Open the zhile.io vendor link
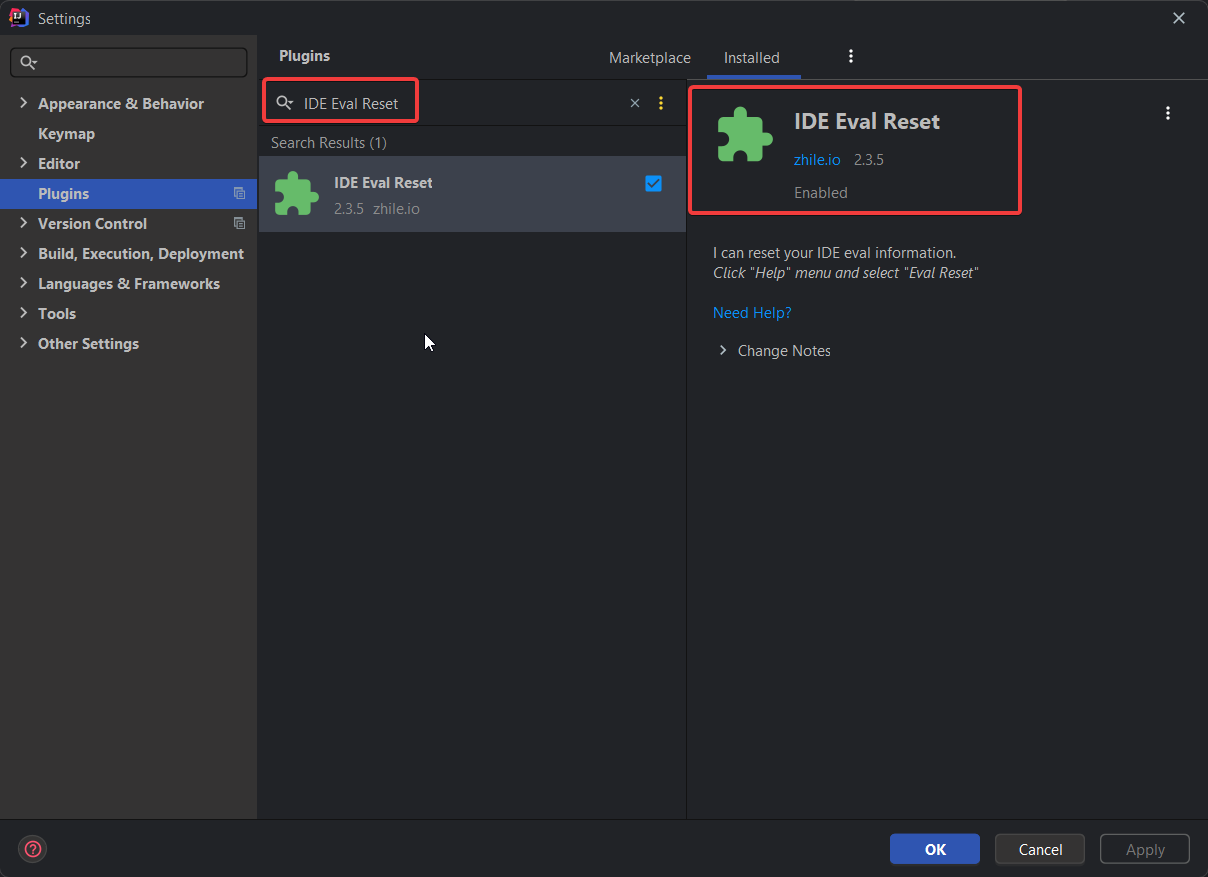The image size is (1208, 877). [817, 159]
